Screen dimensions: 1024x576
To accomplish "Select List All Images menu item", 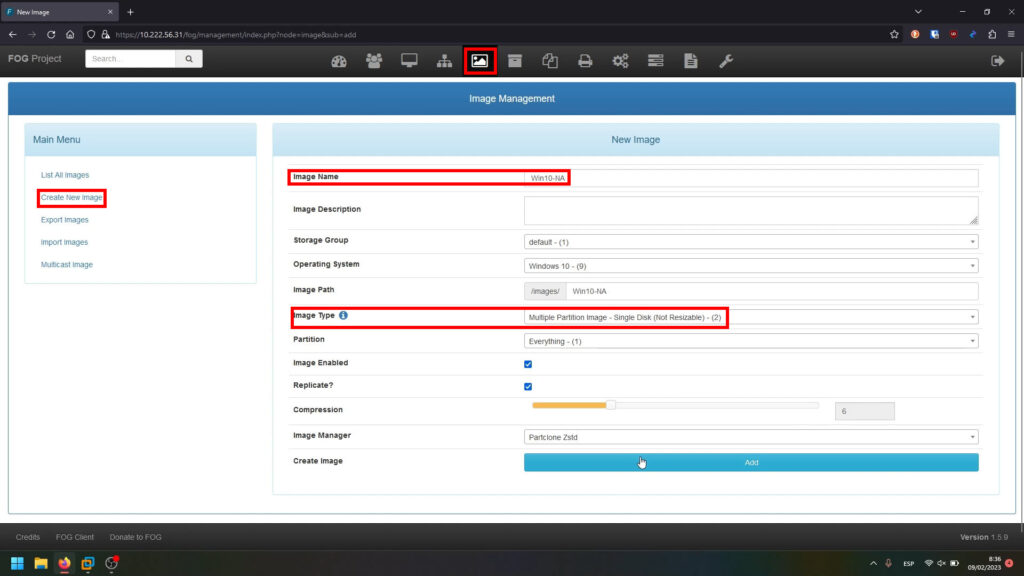I will 65,175.
